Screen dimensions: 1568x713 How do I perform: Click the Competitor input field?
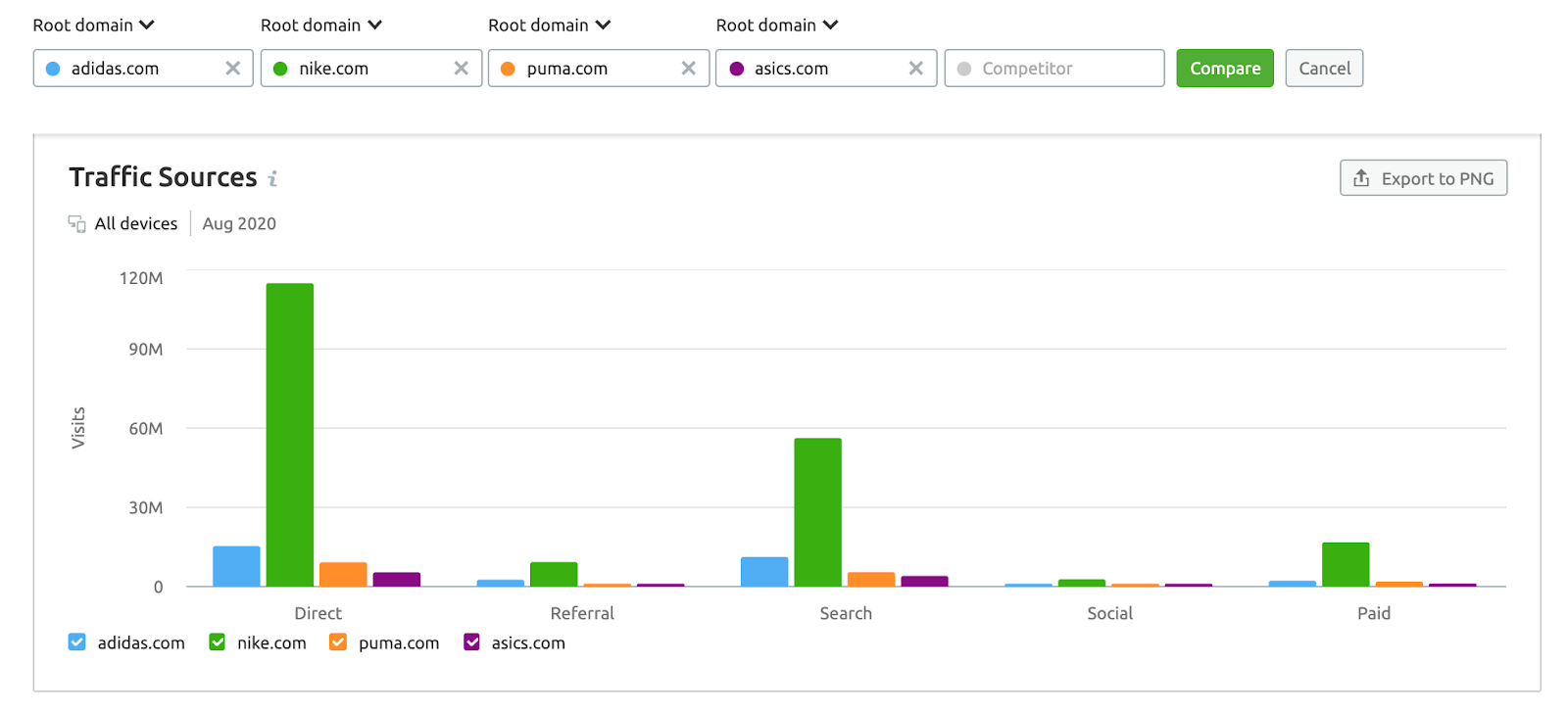click(1054, 69)
